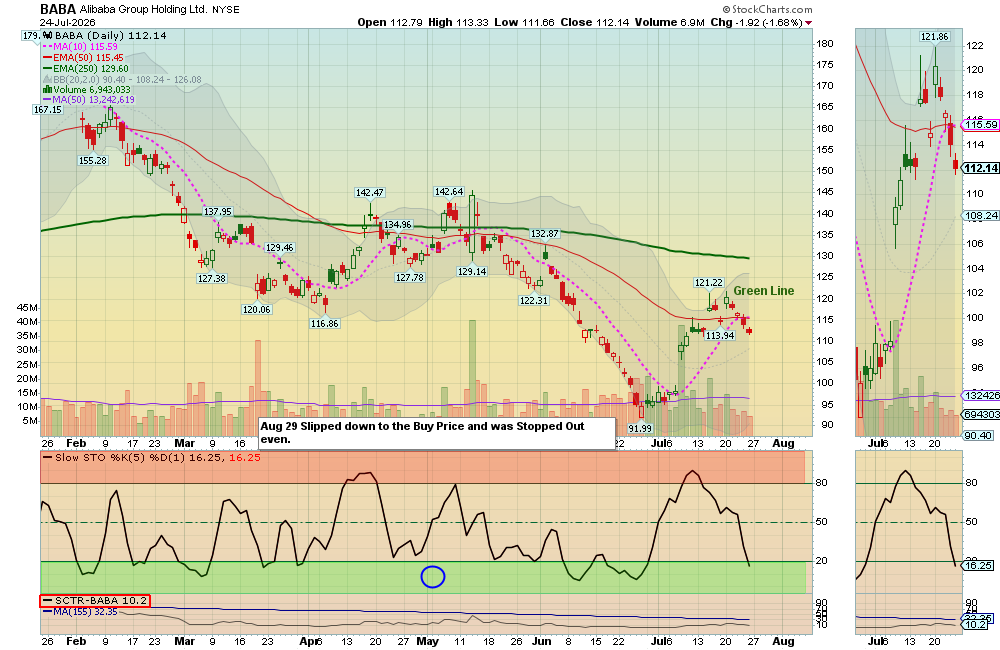Click the May label on the lower date axis

(x=427, y=641)
